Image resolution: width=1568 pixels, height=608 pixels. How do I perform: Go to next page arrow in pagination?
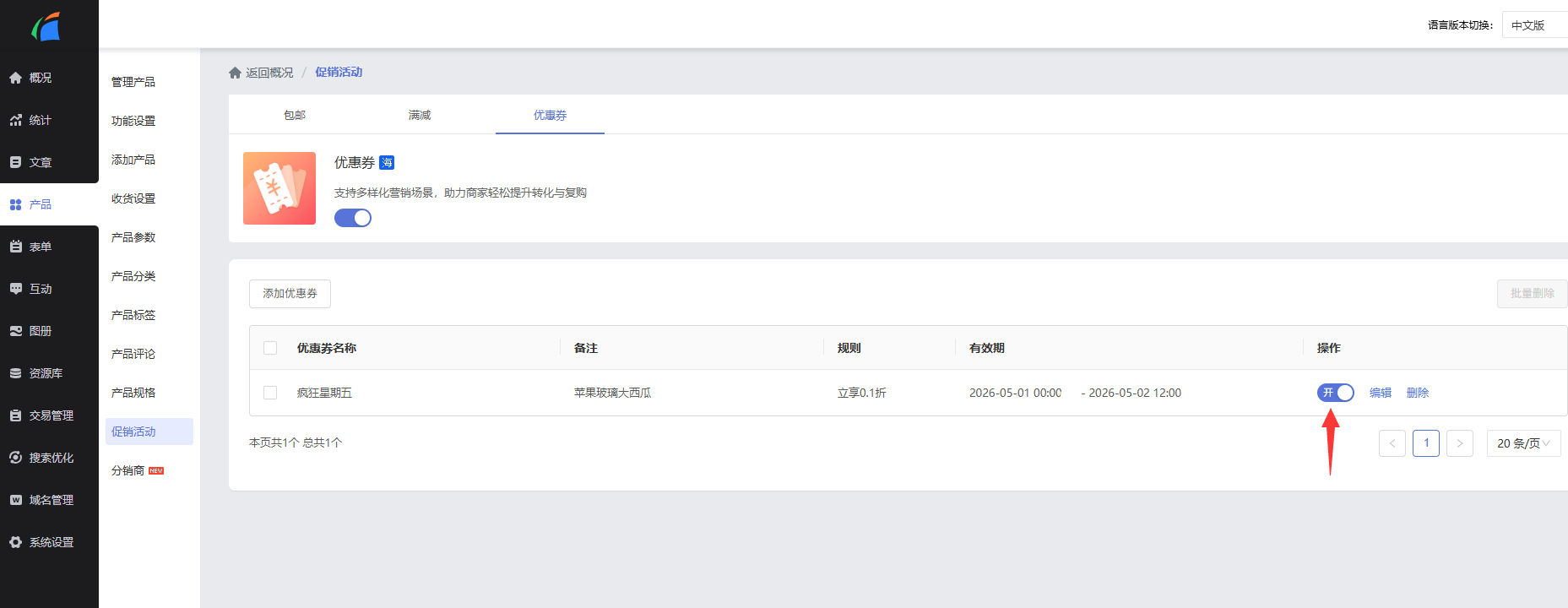(1459, 443)
